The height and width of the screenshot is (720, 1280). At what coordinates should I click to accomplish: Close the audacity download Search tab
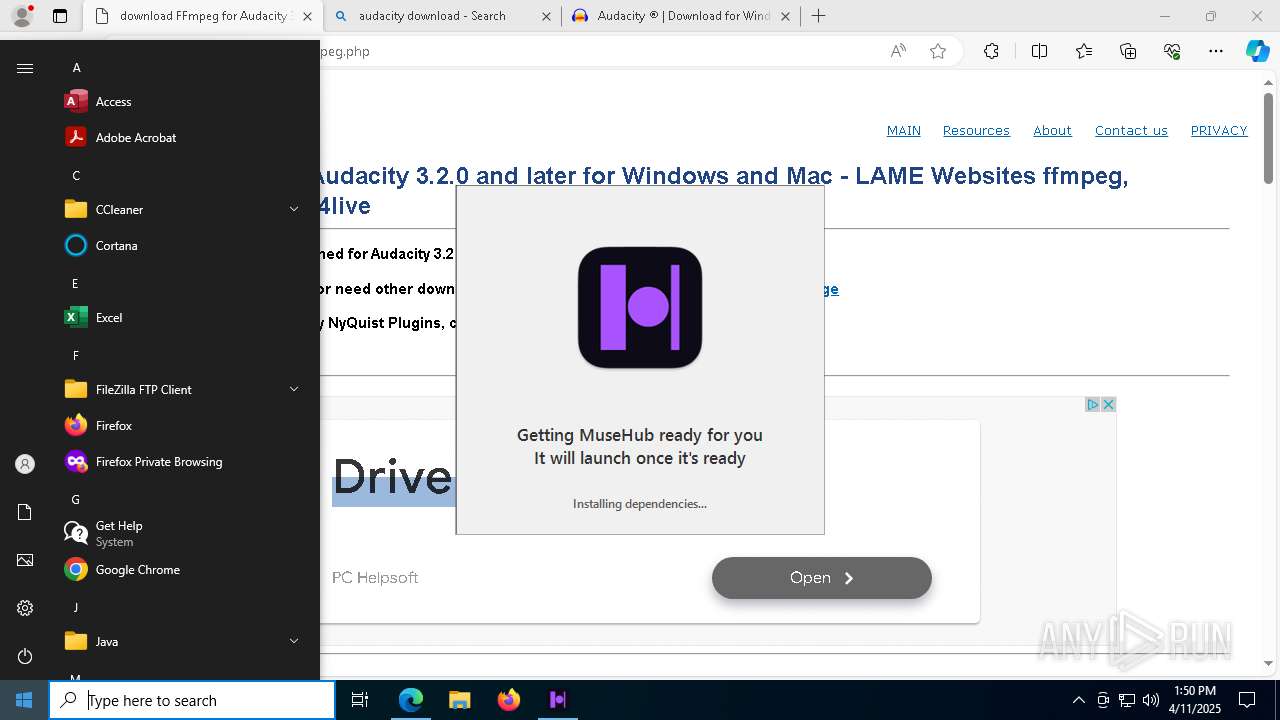[x=546, y=16]
